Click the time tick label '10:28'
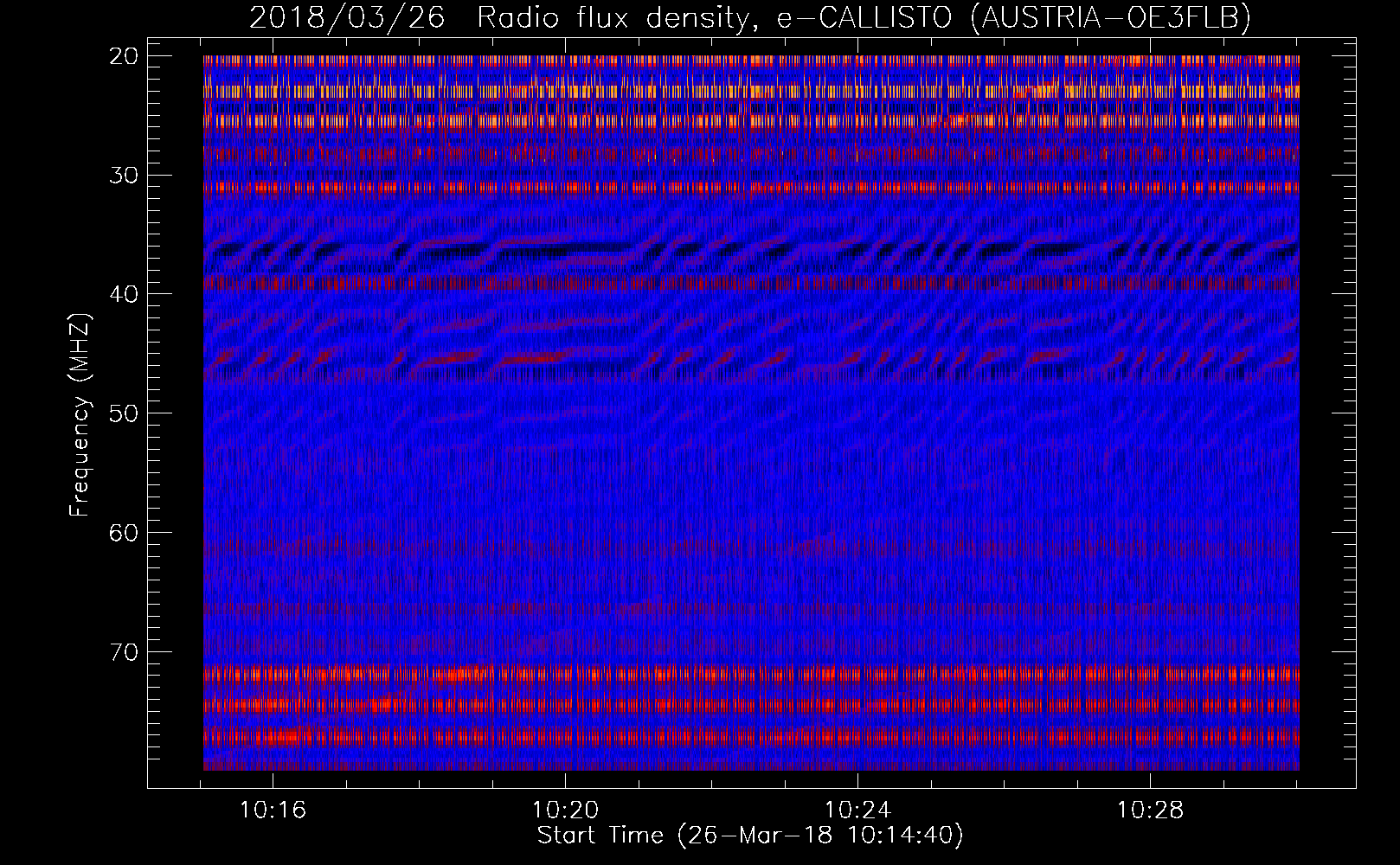 click(x=1150, y=811)
